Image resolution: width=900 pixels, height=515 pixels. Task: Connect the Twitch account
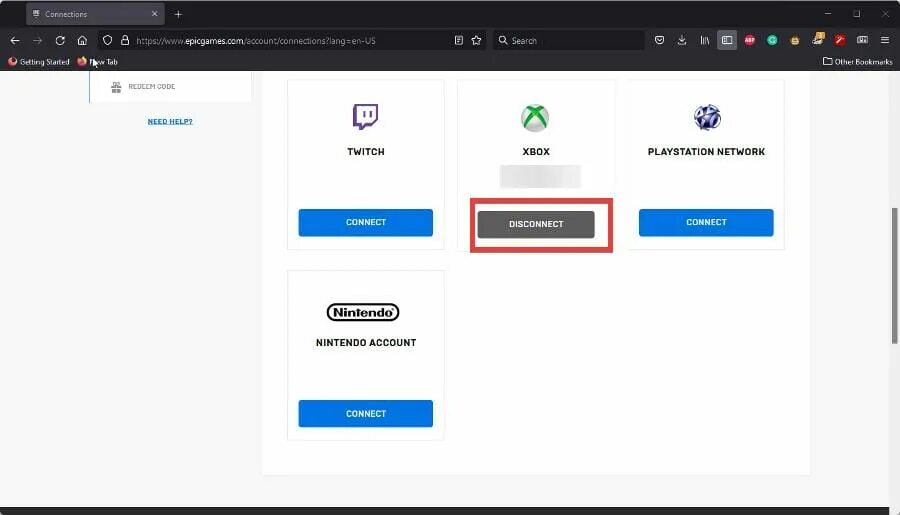pyautogui.click(x=366, y=222)
